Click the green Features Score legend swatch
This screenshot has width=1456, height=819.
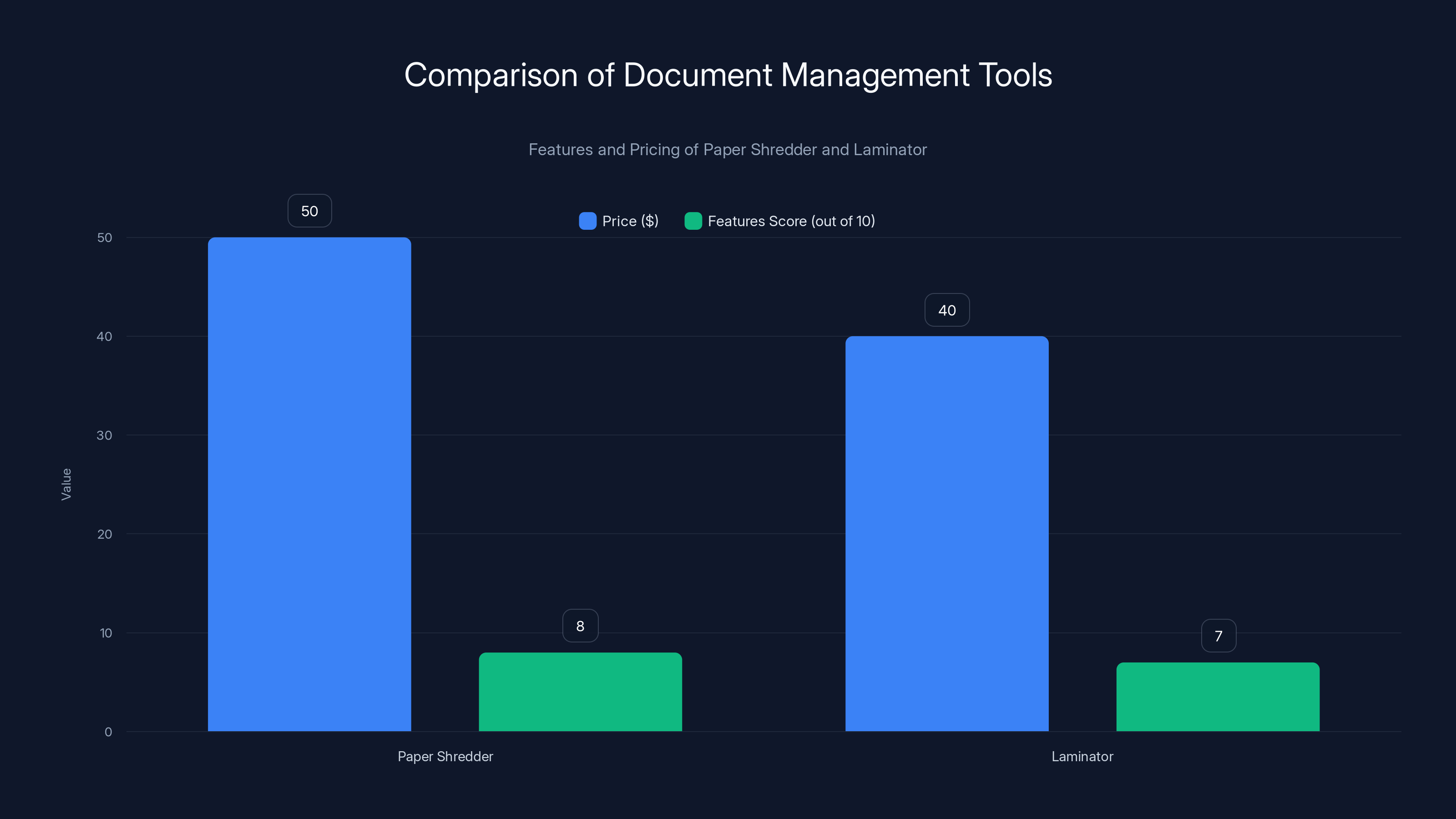[x=693, y=221]
